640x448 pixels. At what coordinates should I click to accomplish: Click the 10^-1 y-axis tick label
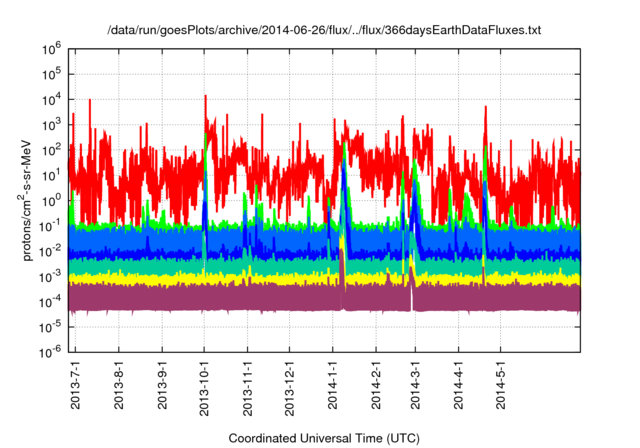point(51,227)
